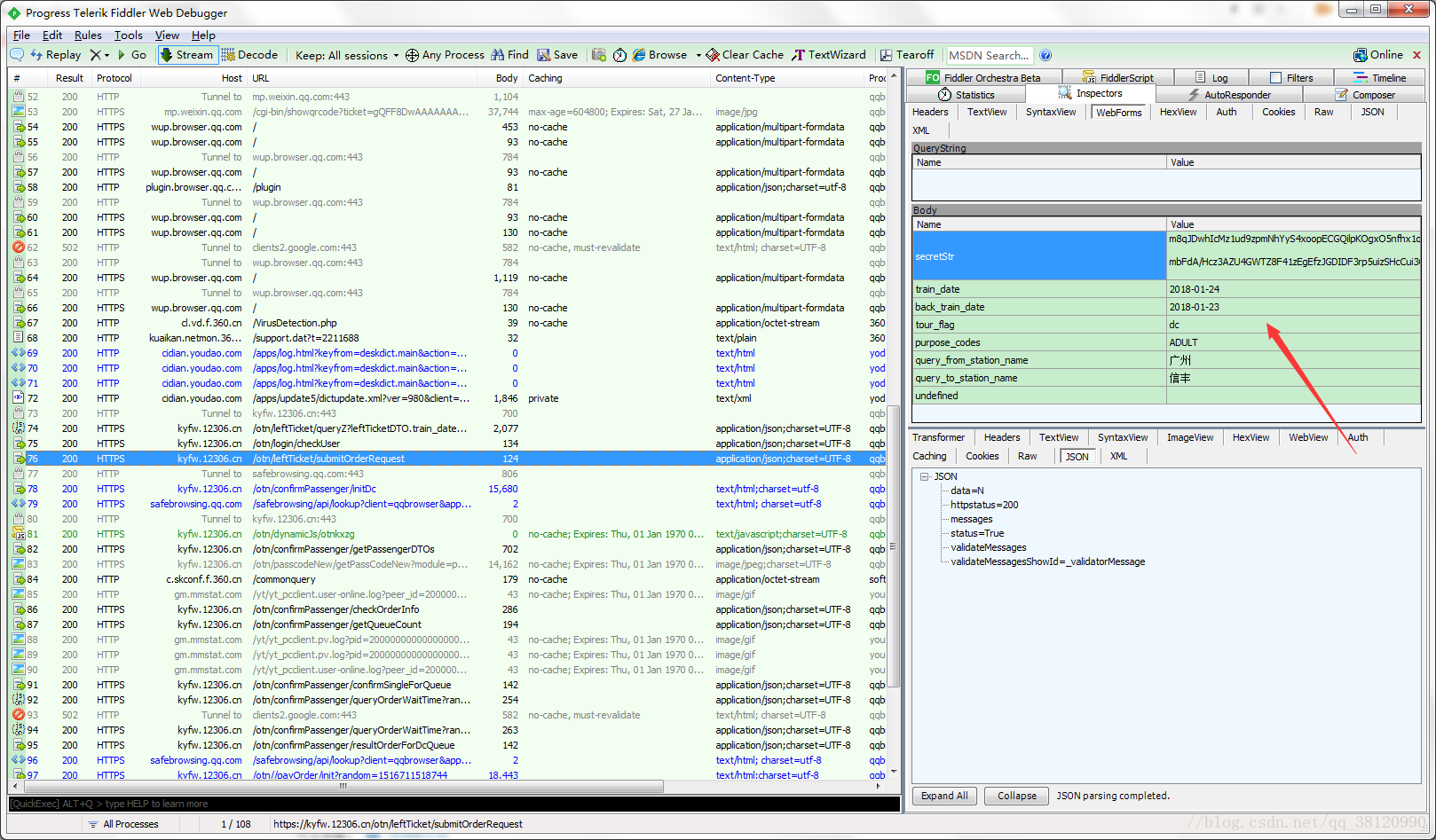1436x840 pixels.
Task: Select the response ImageView tab
Action: click(1189, 437)
